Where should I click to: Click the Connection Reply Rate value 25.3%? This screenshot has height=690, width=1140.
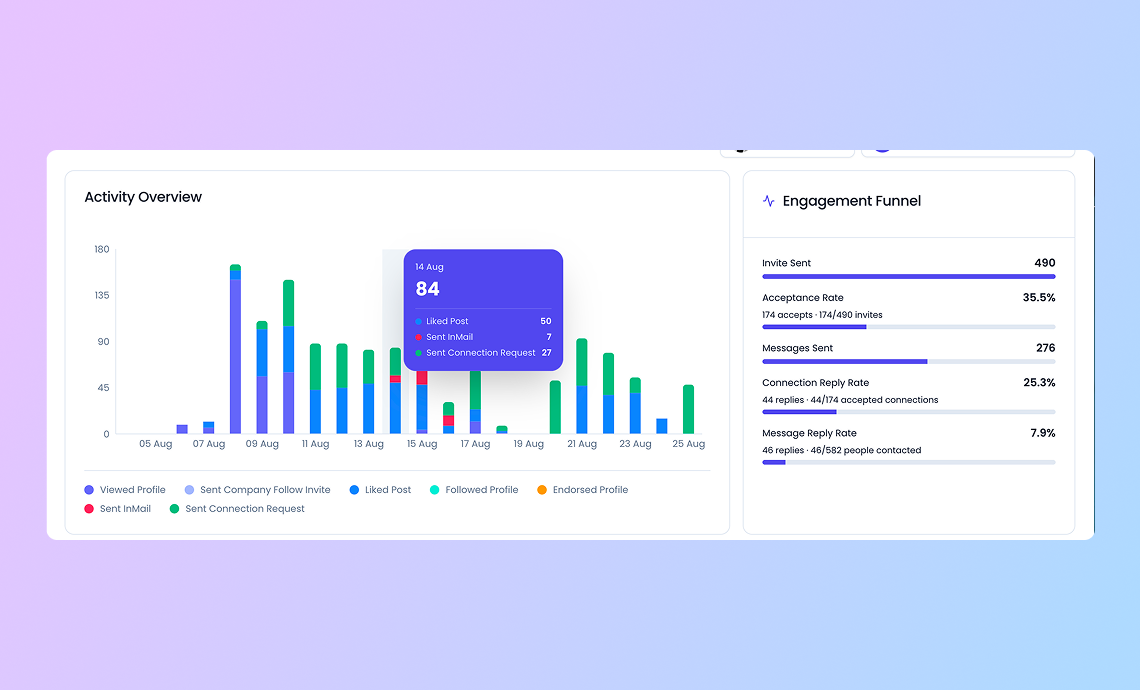pyautogui.click(x=1039, y=382)
